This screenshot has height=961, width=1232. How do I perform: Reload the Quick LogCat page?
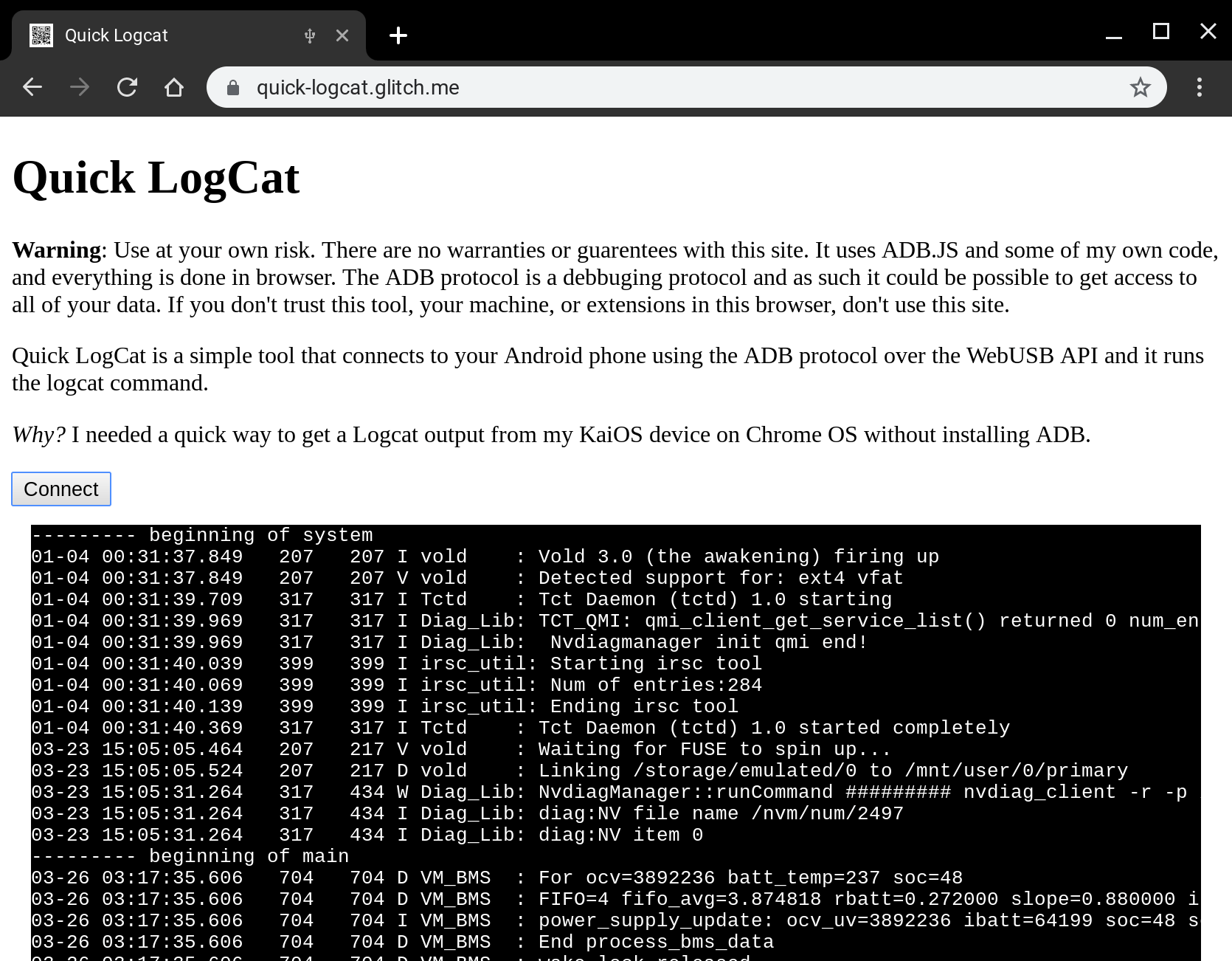coord(127,86)
